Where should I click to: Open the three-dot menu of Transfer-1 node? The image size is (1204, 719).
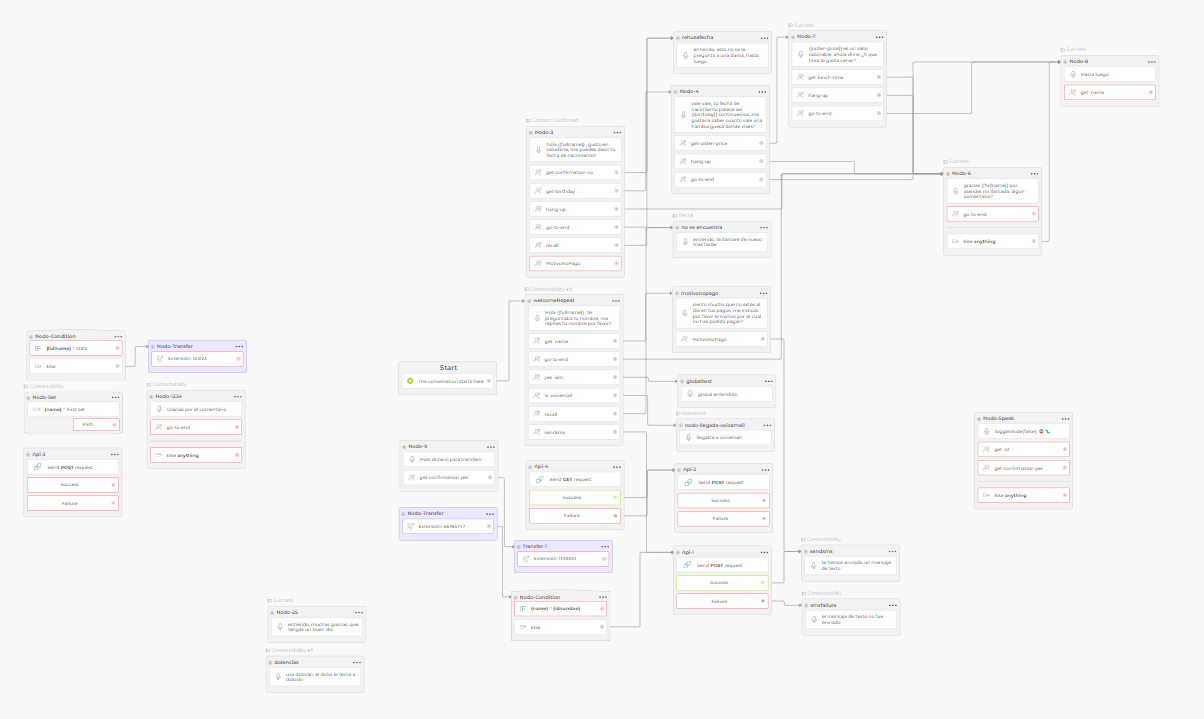[603, 547]
